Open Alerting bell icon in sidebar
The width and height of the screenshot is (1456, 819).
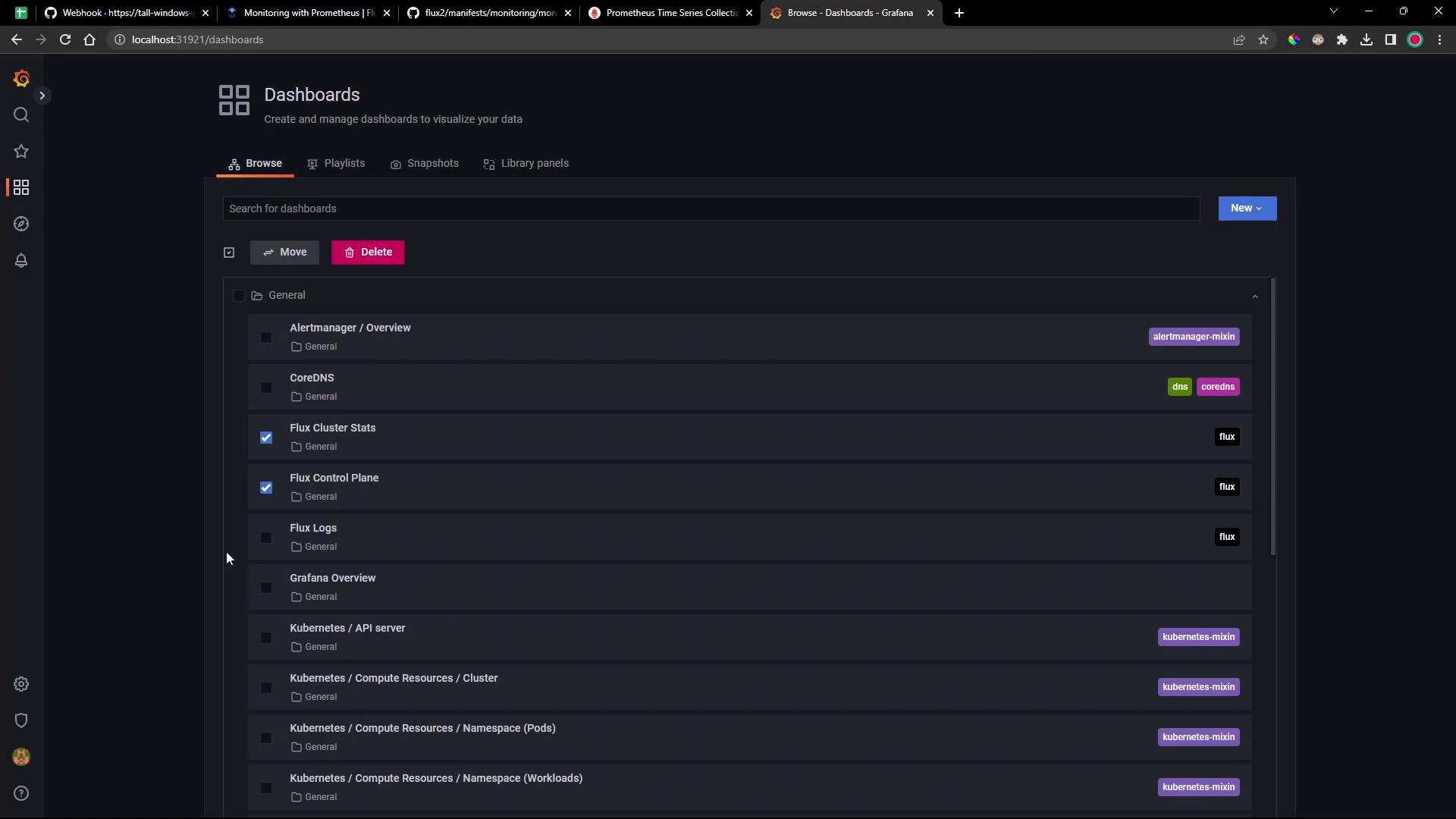[21, 261]
